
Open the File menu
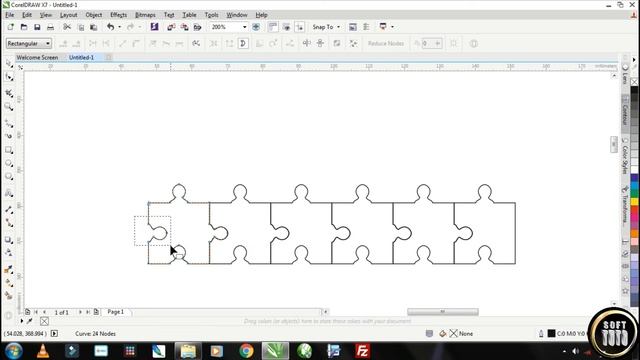9,15
